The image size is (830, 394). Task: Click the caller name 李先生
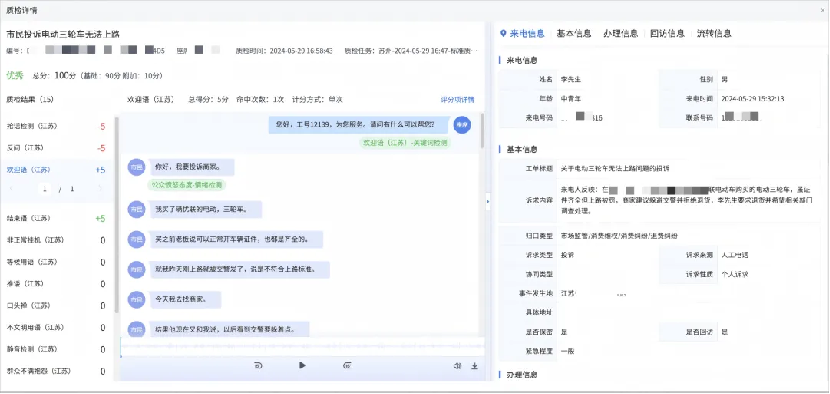[571, 79]
